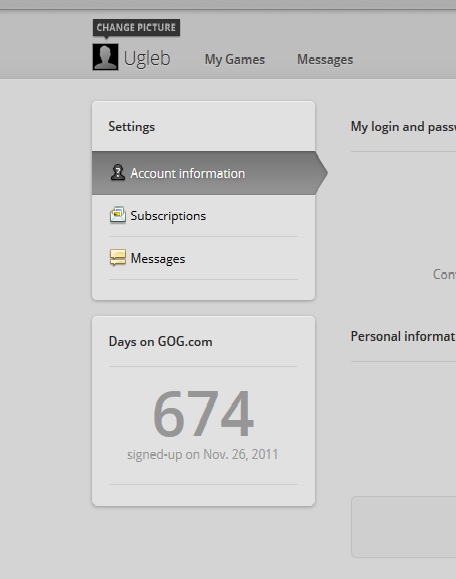Open the My Games tab
456x579 pixels.
tap(235, 59)
